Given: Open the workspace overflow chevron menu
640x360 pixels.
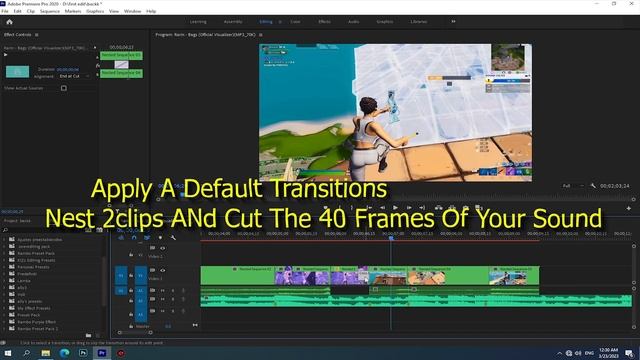Looking at the screenshot, I should [453, 22].
